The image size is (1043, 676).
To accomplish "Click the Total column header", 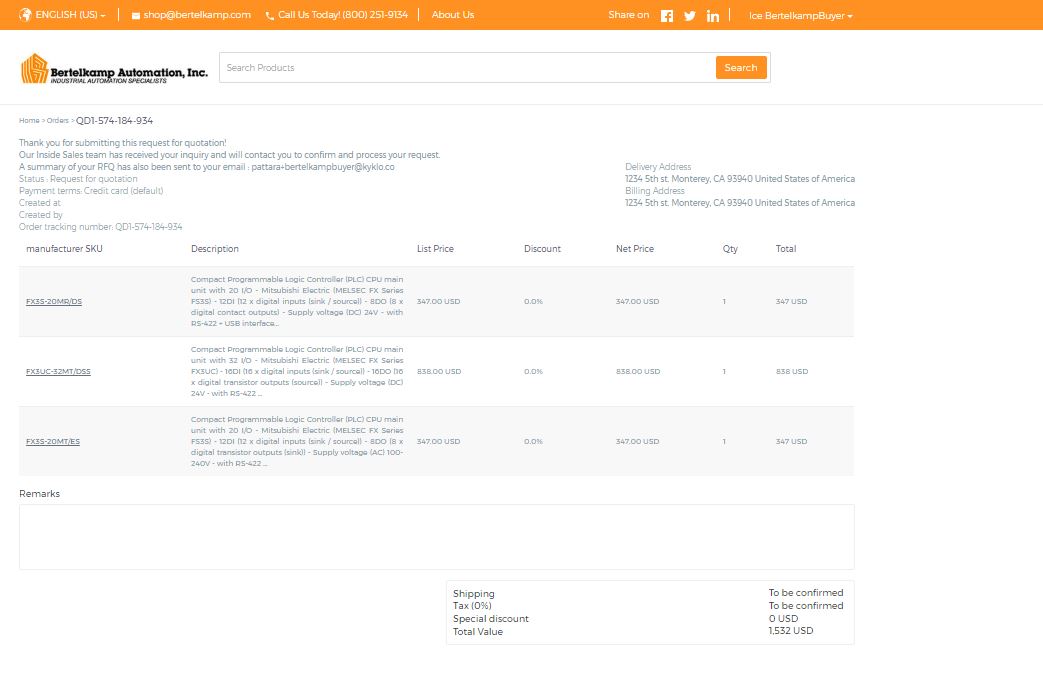I will (x=786, y=249).
